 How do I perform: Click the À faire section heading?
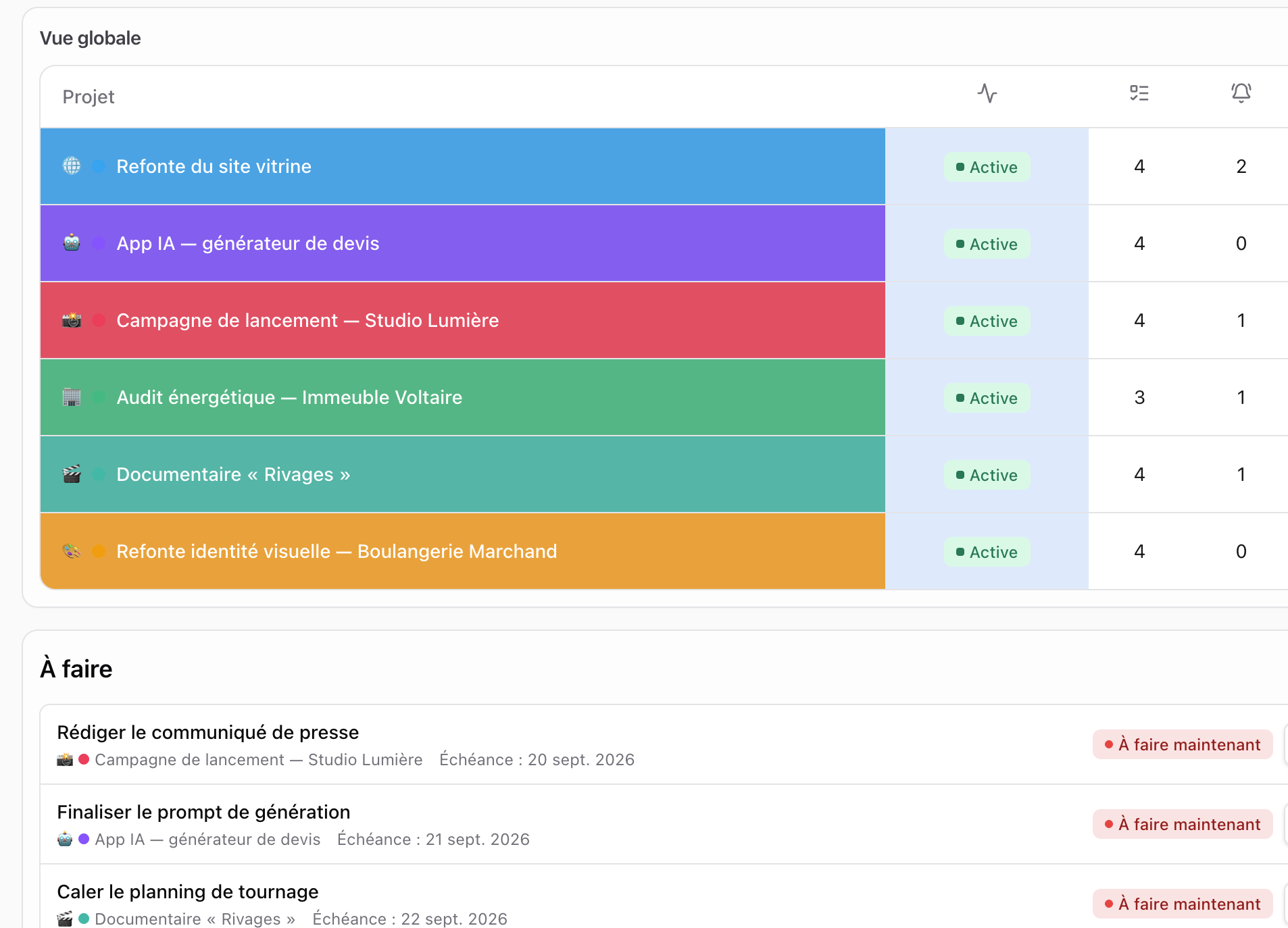point(76,669)
